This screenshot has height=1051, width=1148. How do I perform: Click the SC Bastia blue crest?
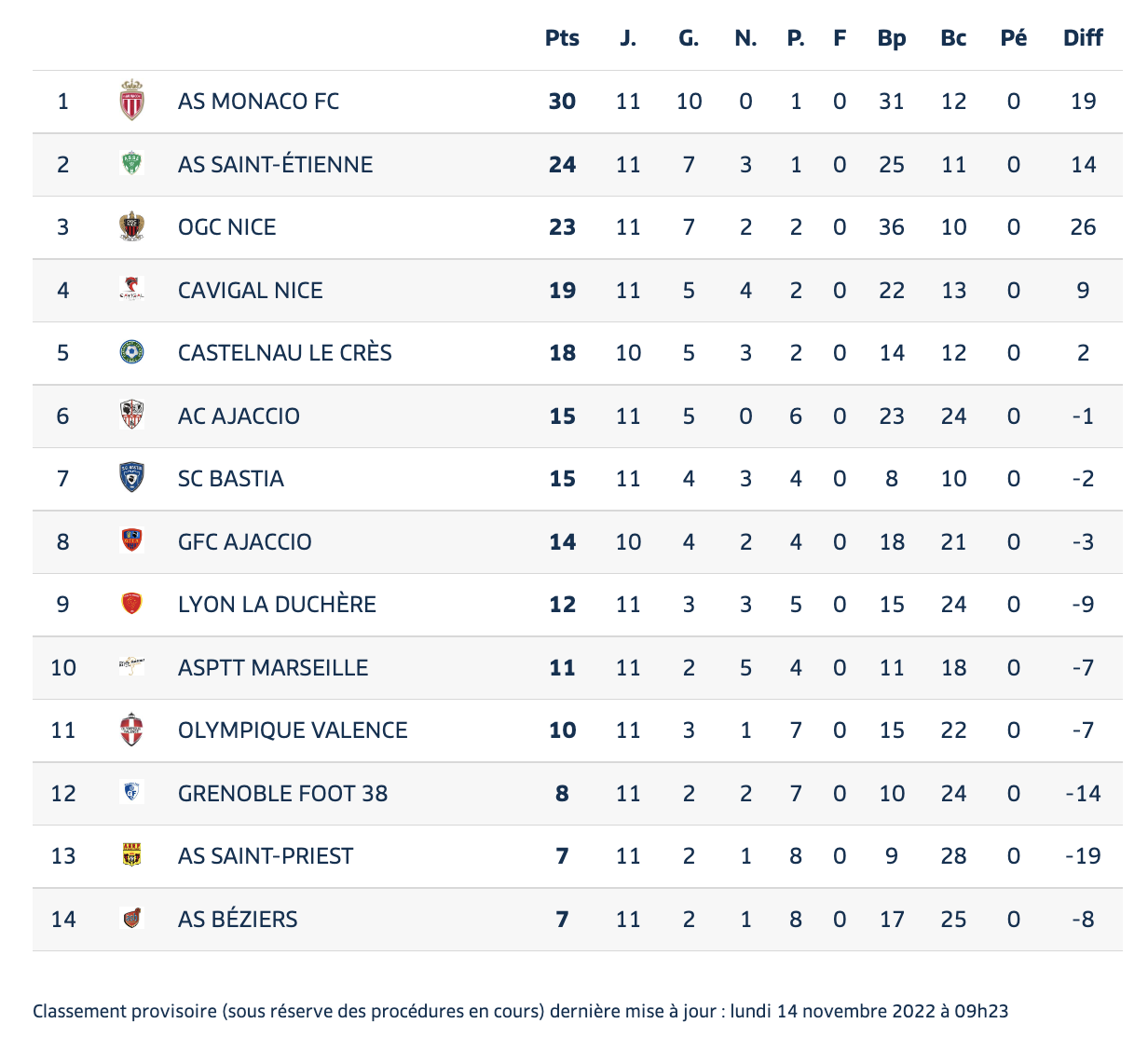[x=132, y=478]
